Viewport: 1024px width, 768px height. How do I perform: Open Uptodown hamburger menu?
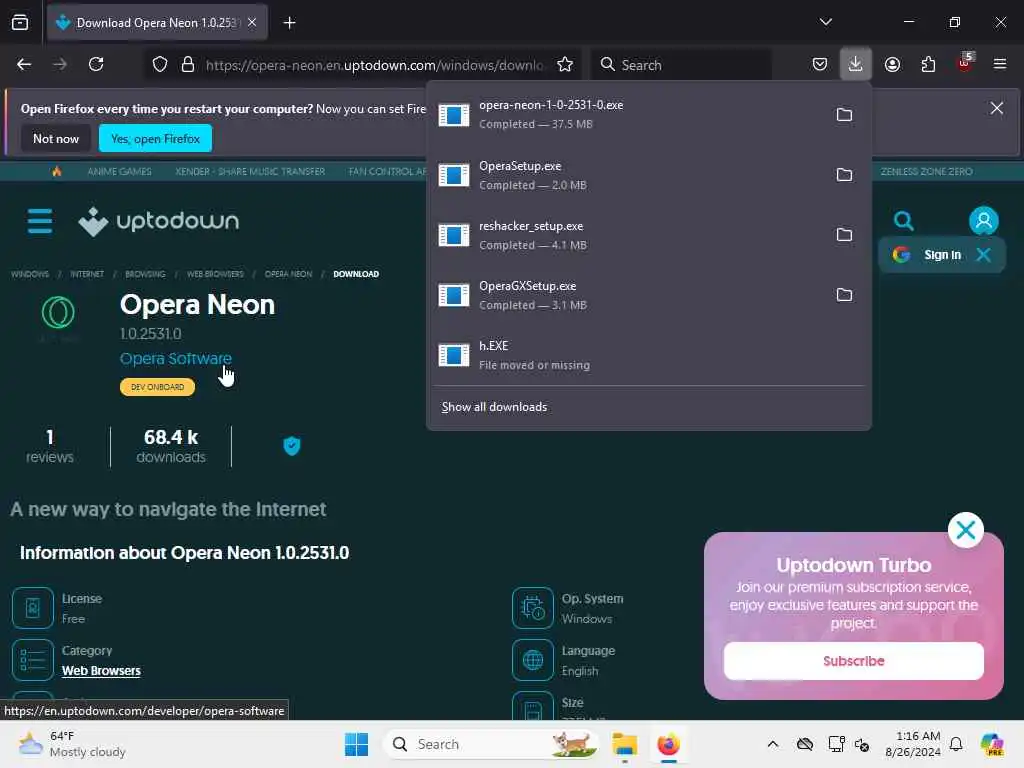click(x=40, y=221)
